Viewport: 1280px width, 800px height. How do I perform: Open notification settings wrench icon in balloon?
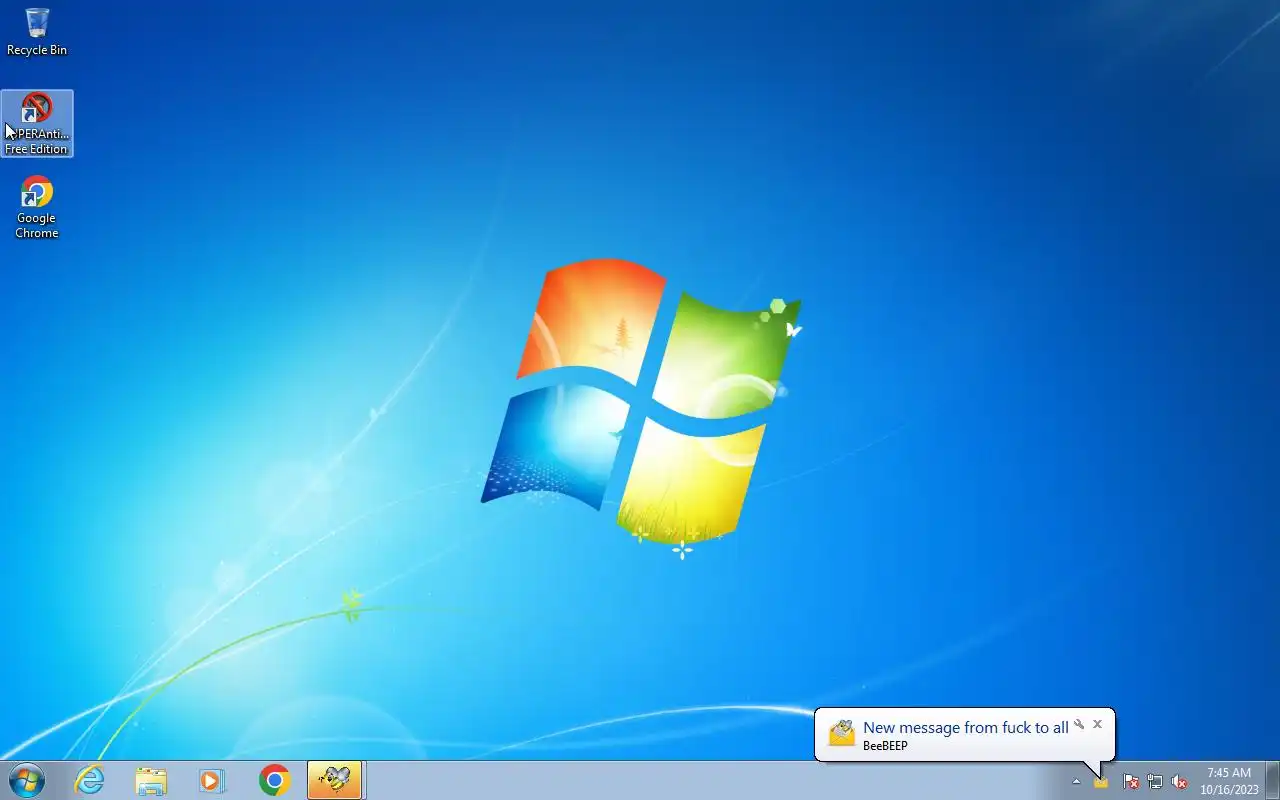(1079, 724)
